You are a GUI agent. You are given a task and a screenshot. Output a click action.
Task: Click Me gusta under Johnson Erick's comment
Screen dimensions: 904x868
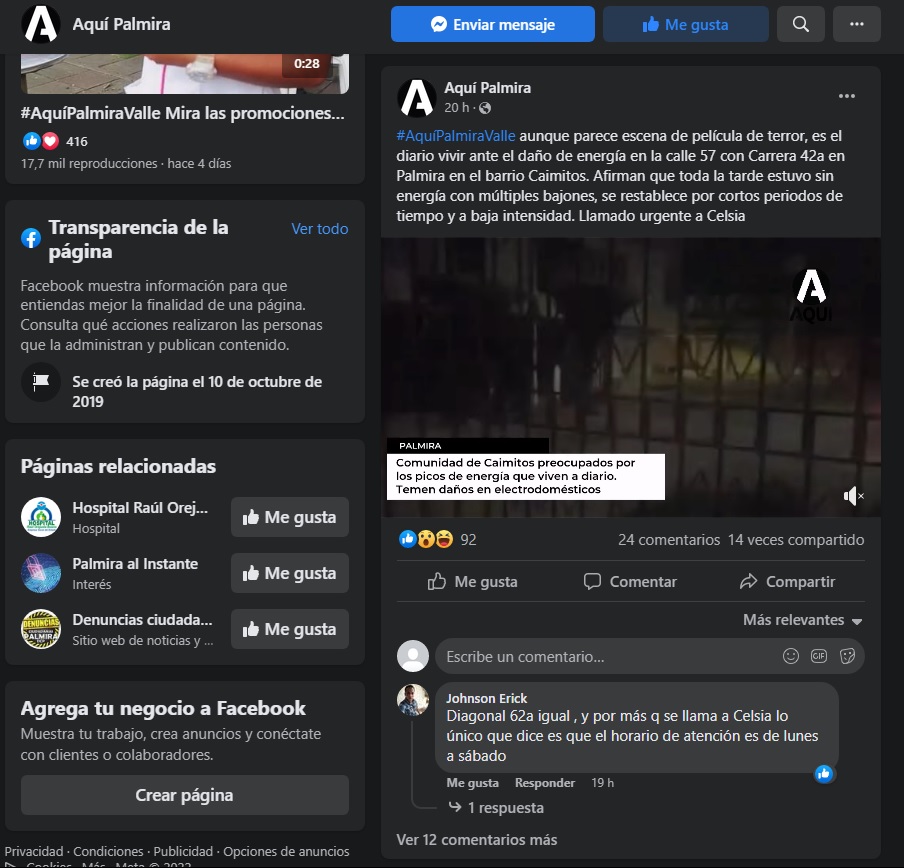[x=472, y=783]
